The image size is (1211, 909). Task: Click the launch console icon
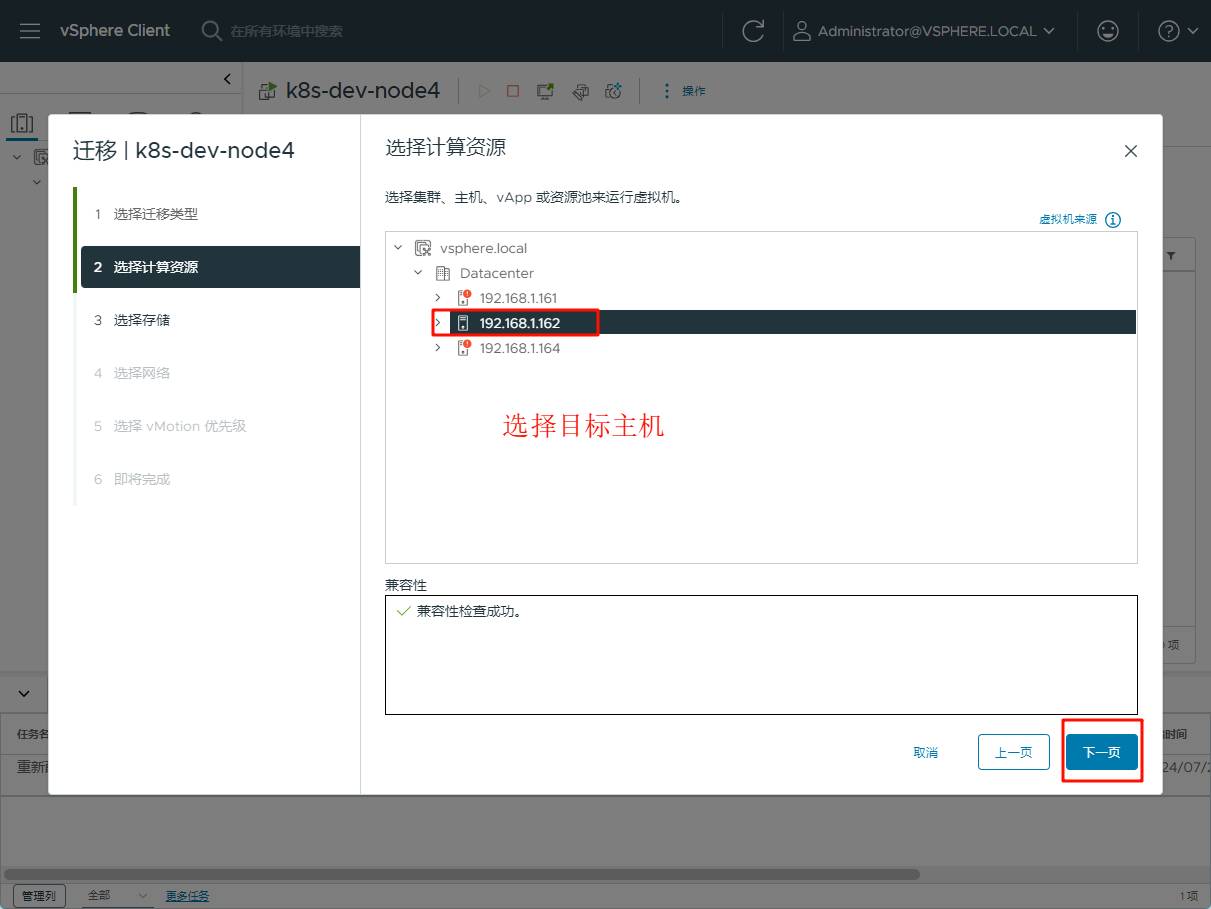[545, 91]
